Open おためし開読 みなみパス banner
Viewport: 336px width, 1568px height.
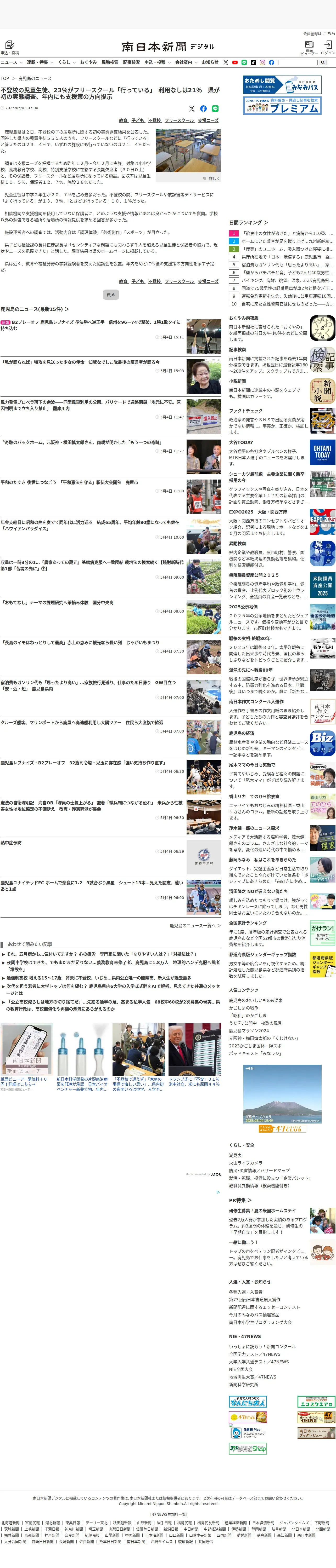pos(282,85)
